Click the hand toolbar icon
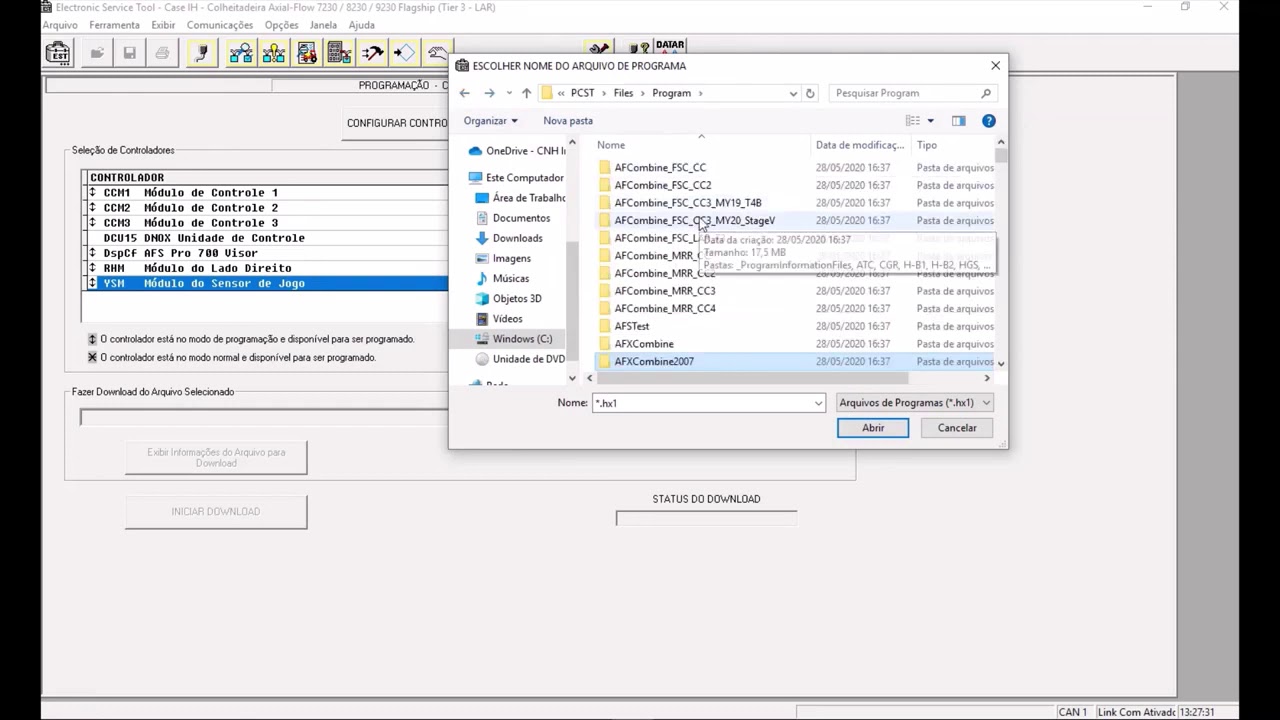The height and width of the screenshot is (720, 1280). pos(437,53)
